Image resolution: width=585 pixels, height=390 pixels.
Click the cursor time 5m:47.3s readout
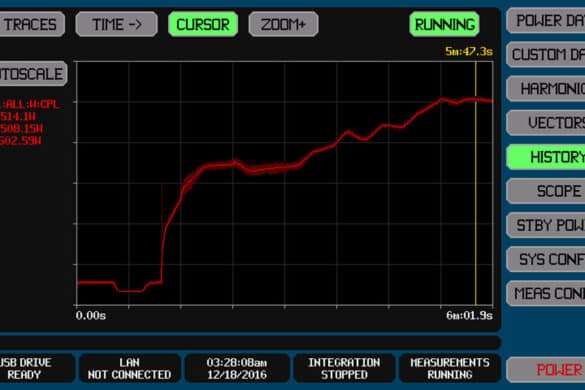pyautogui.click(x=469, y=52)
